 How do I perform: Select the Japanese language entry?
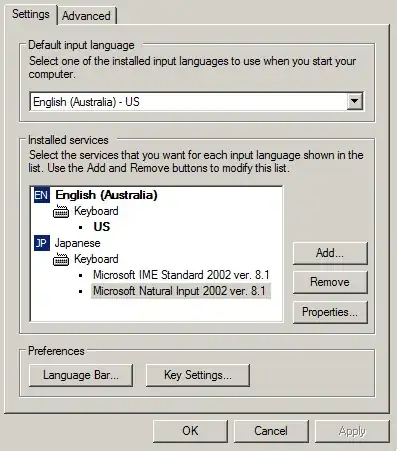pyautogui.click(x=77, y=243)
